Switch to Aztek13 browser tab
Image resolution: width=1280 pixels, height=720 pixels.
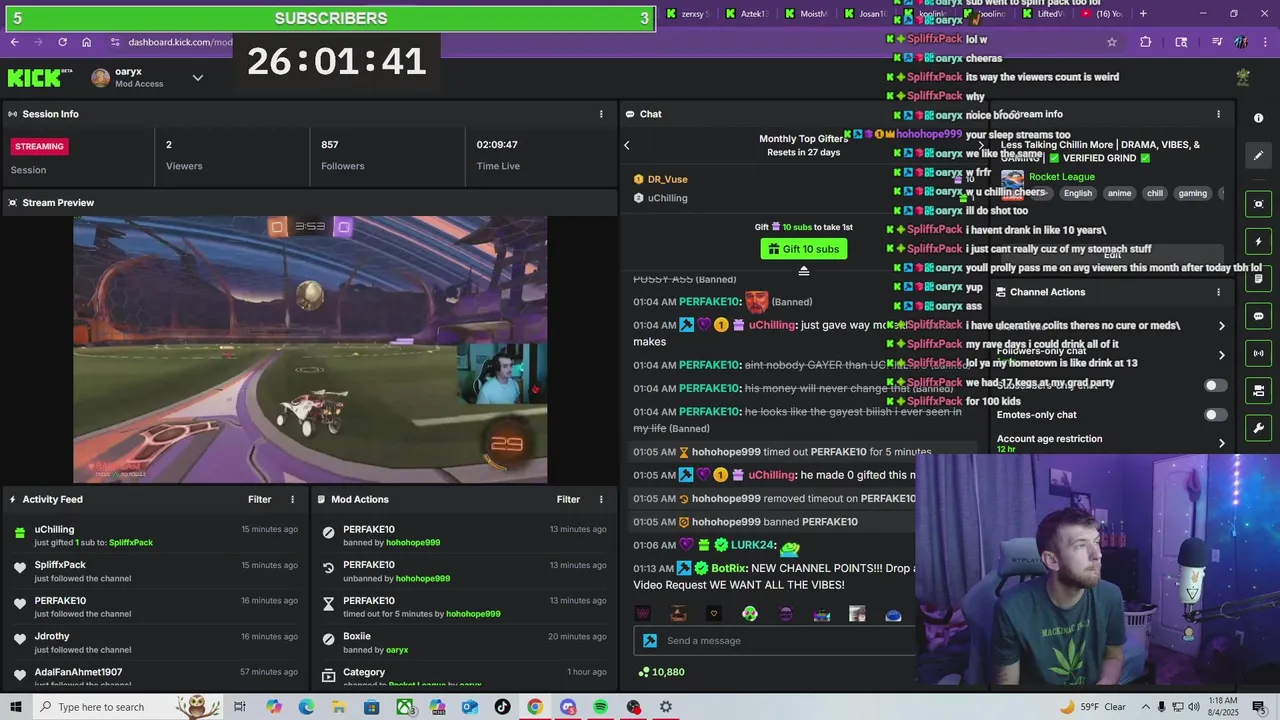(746, 14)
